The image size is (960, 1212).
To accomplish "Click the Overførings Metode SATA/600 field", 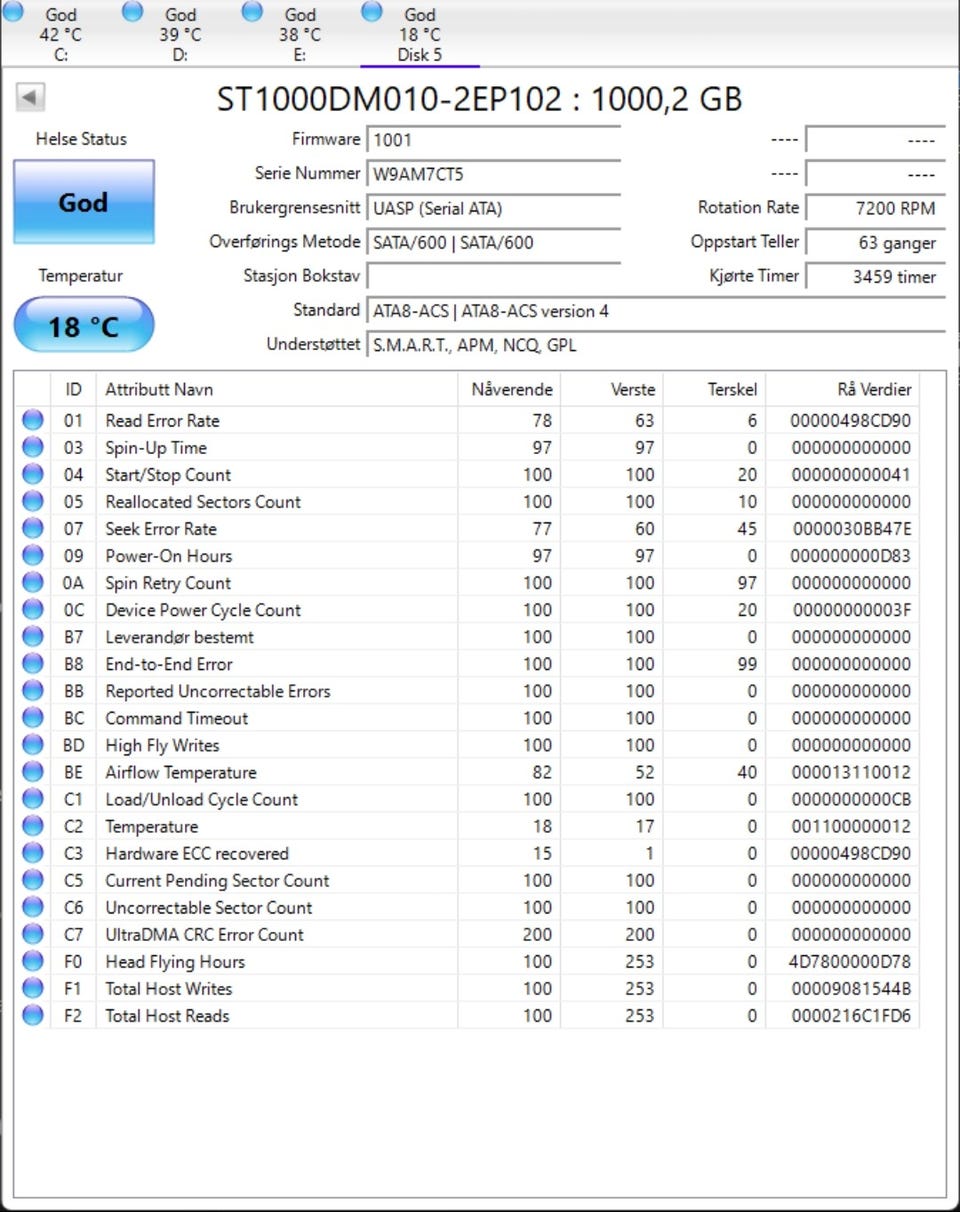I will (x=494, y=242).
